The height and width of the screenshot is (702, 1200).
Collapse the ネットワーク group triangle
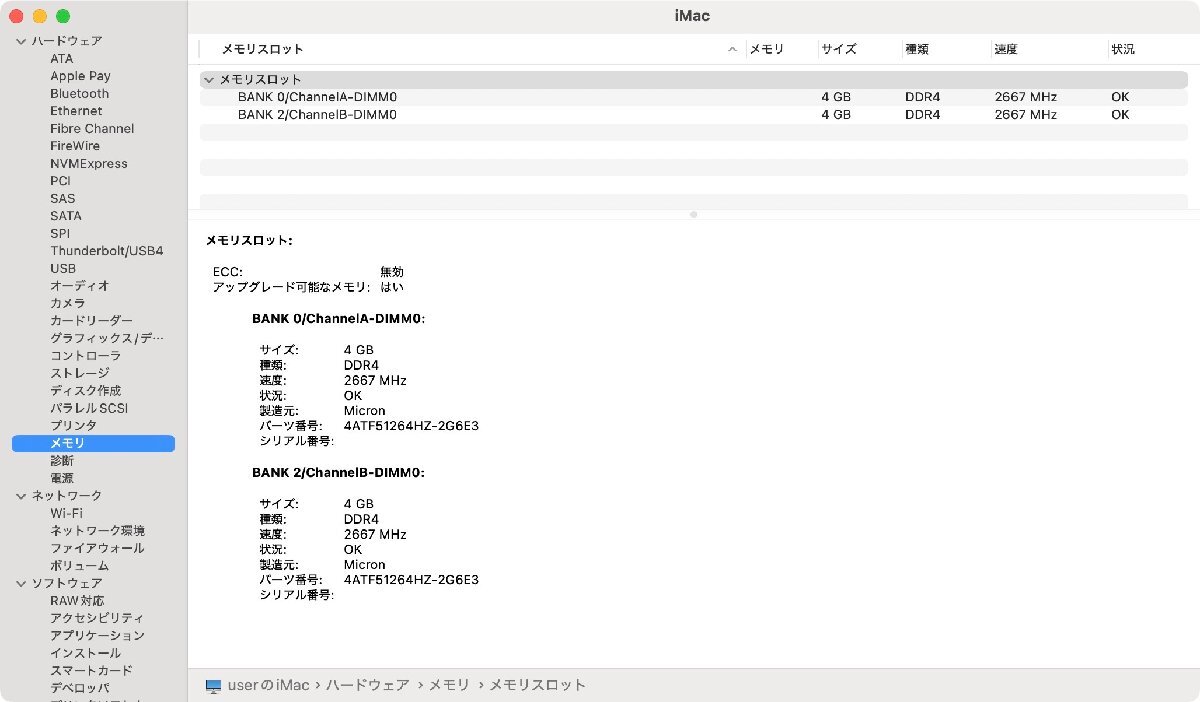(20, 495)
